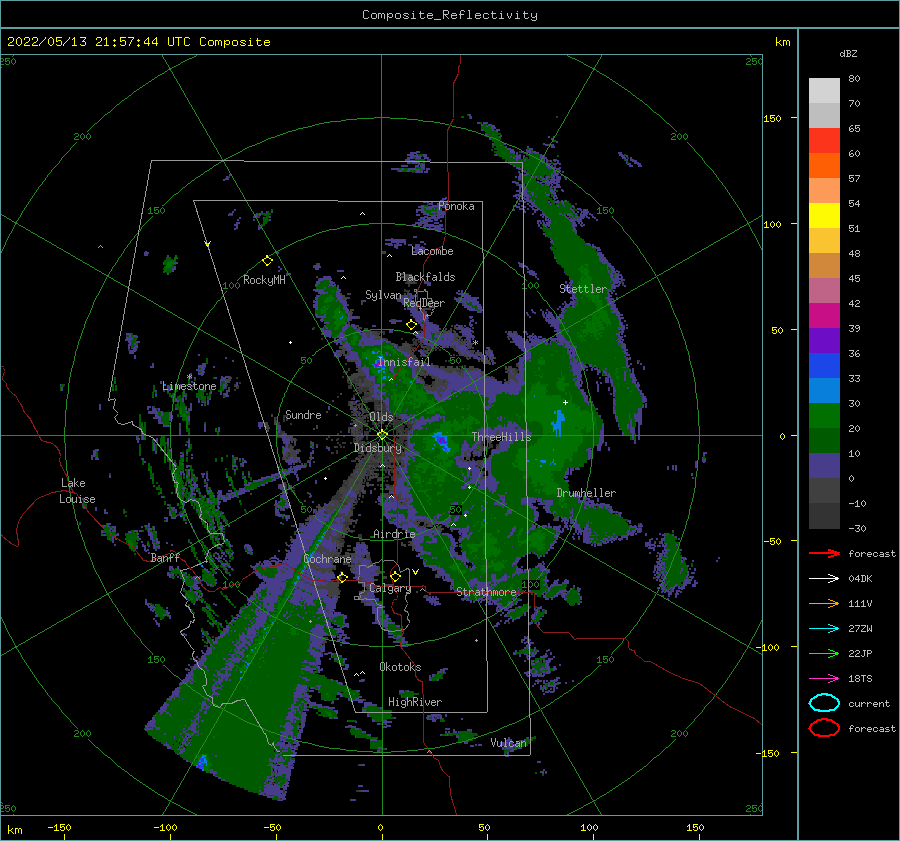Click the Banff label
Image resolution: width=900 pixels, height=841 pixels.
(165, 557)
